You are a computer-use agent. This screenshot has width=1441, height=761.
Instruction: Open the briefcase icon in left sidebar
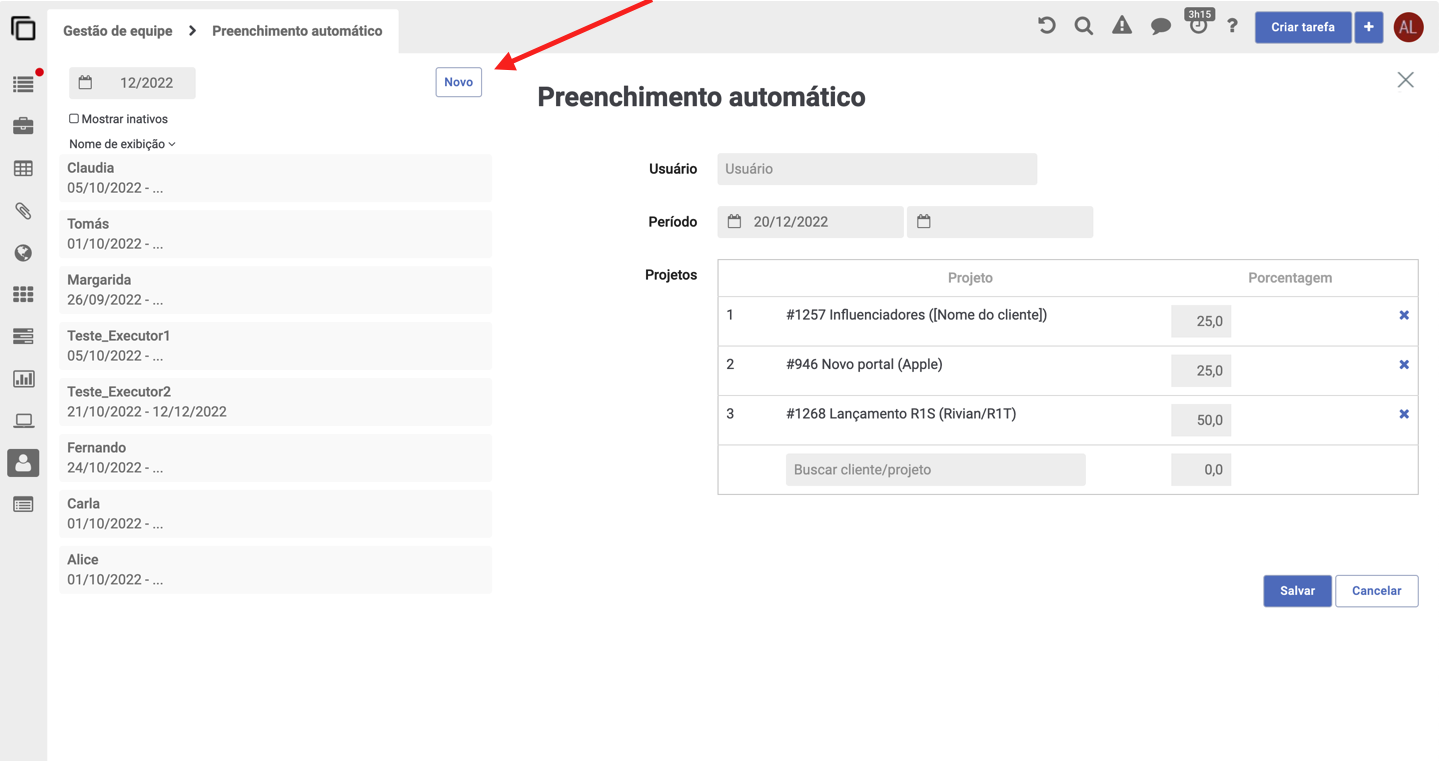23,126
